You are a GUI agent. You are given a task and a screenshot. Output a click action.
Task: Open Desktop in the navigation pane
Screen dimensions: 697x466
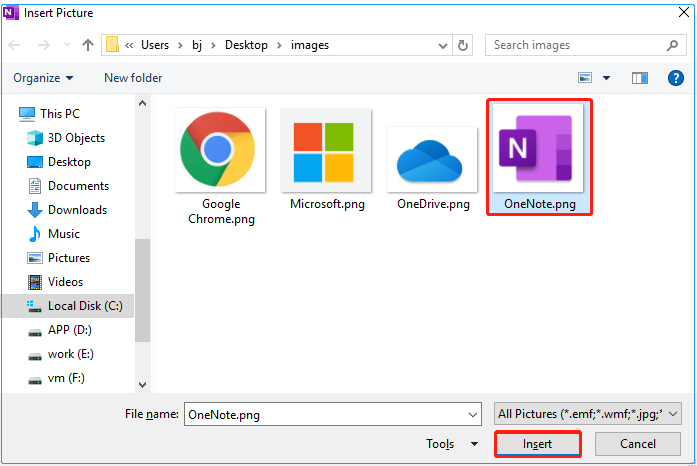click(59, 162)
